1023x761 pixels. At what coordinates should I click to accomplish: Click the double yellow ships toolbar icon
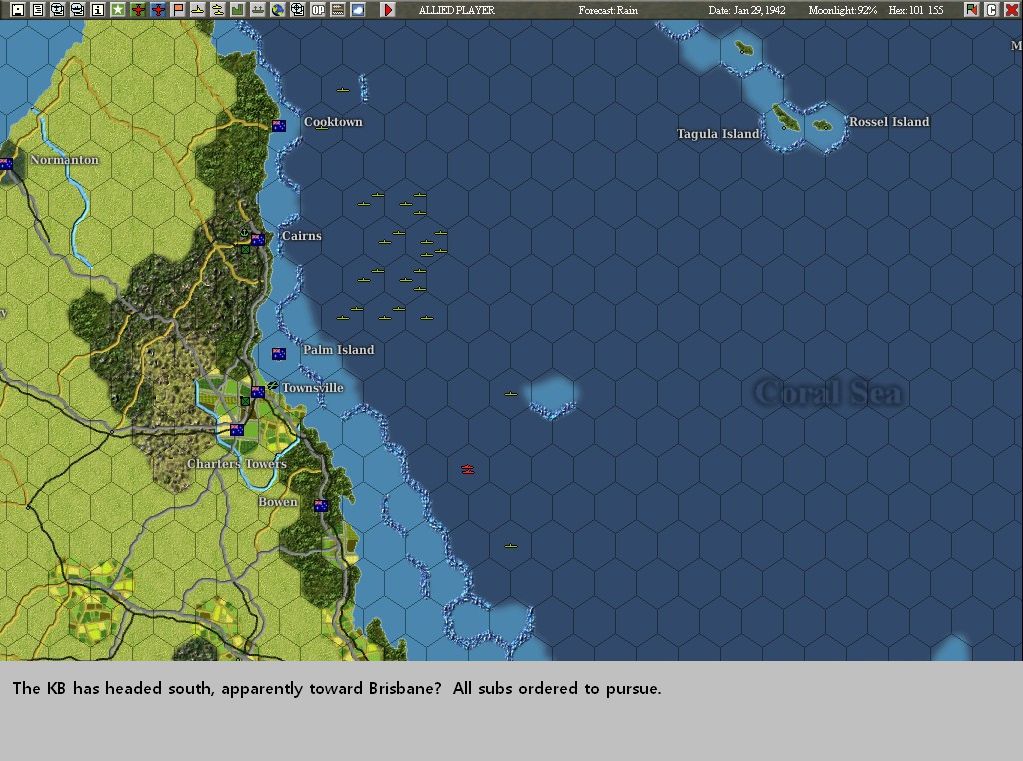tap(217, 10)
